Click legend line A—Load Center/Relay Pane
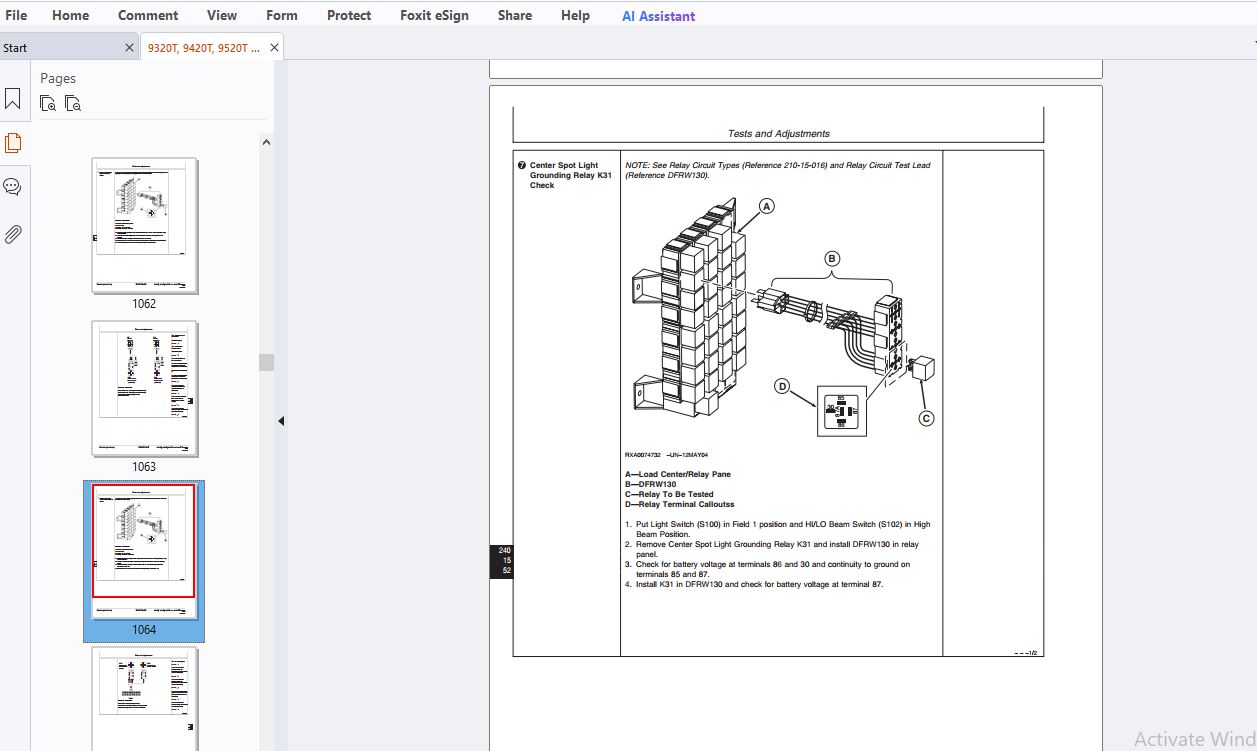Screen dimensions: 1257x751 (678, 474)
